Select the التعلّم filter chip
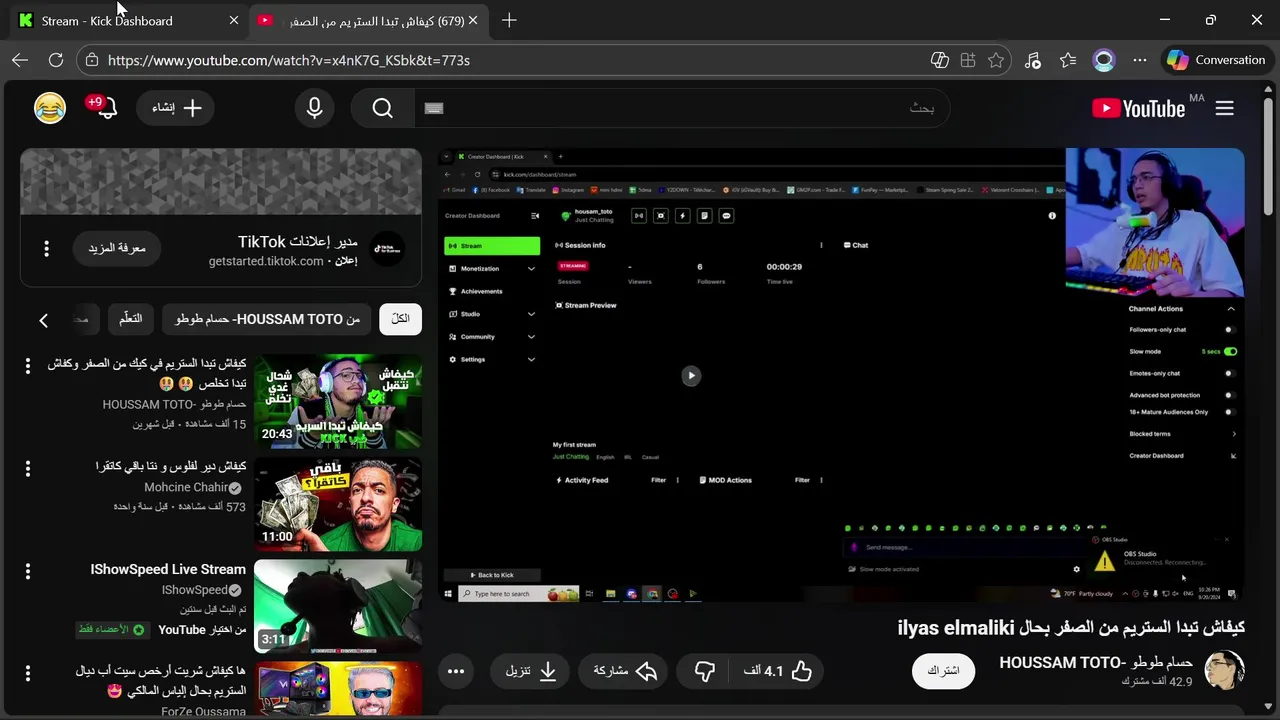 tap(131, 319)
